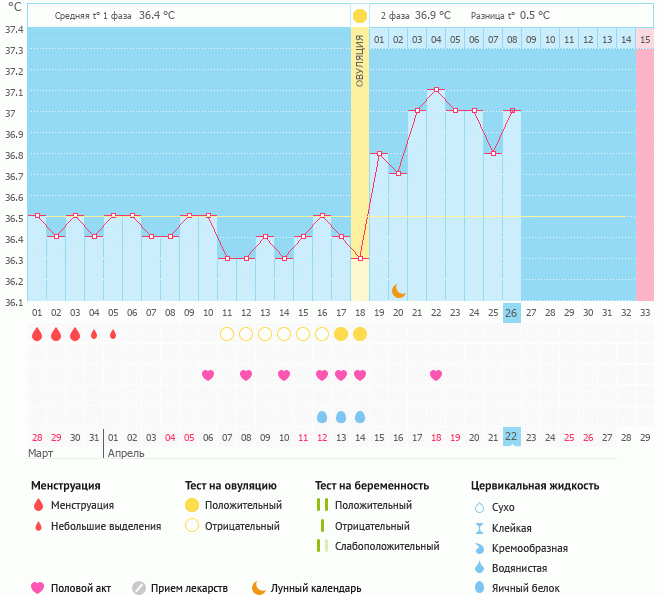Click the filled positive ovulation test on day 18

[360, 334]
